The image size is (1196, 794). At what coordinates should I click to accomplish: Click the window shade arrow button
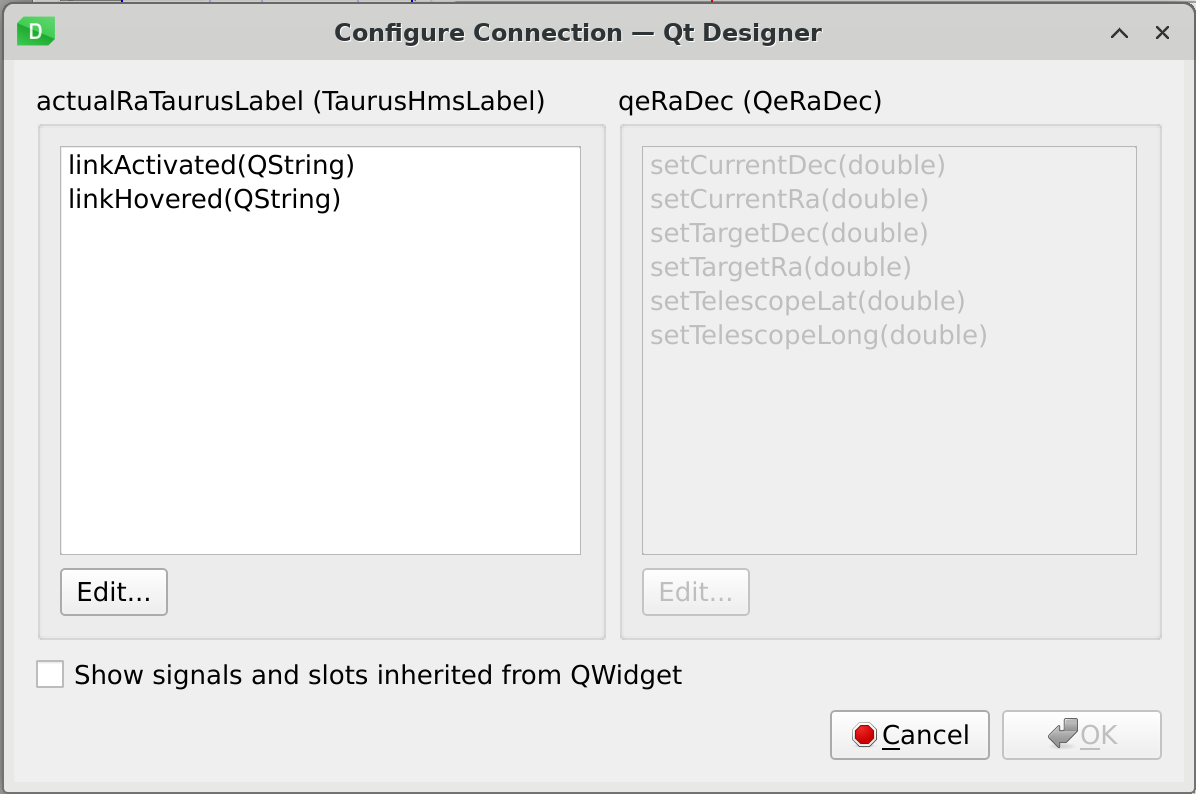point(1119,33)
